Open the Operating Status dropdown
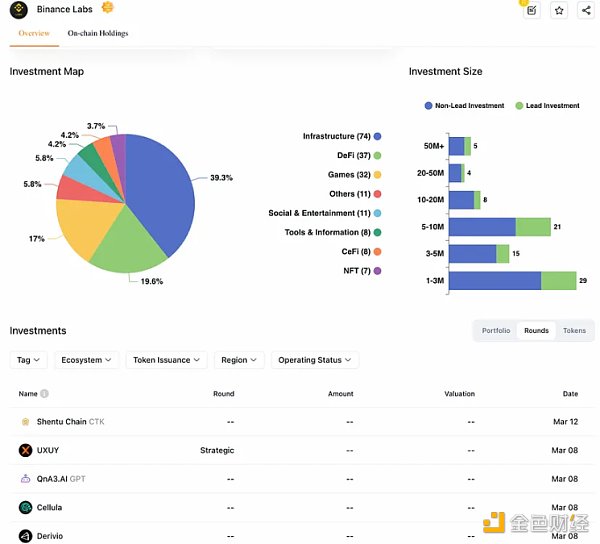Screen dimensions: 600x544 (x=315, y=360)
